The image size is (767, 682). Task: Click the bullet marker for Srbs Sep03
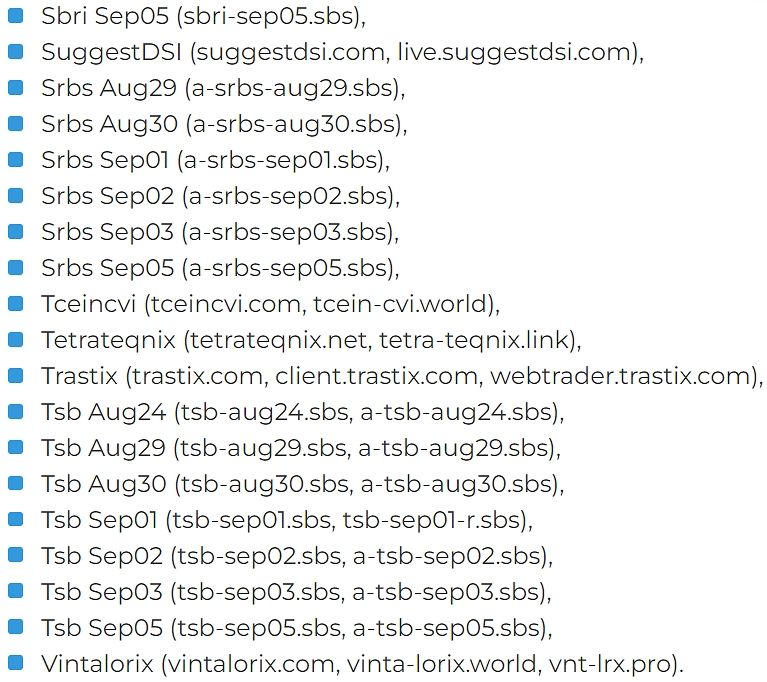15,231
